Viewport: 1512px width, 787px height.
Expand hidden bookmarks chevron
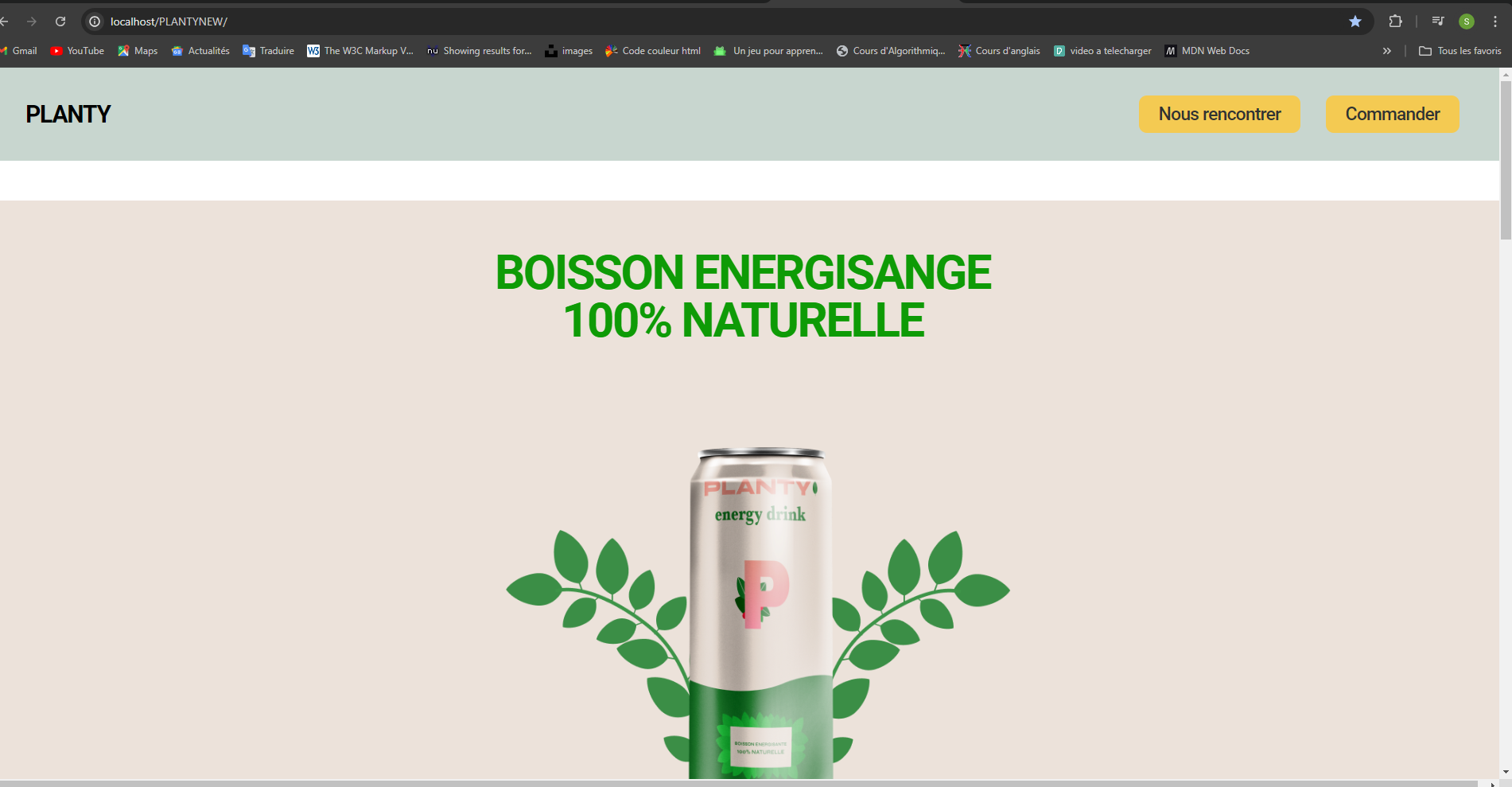[x=1386, y=51]
